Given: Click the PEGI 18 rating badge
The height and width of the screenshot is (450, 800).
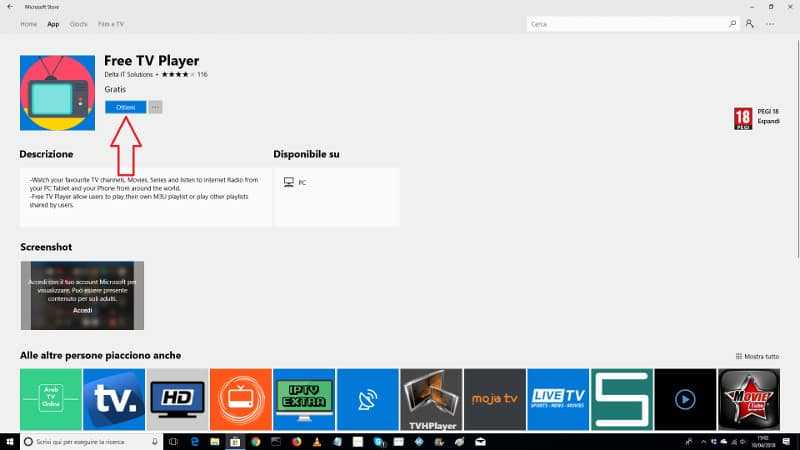Looking at the screenshot, I should click(743, 118).
